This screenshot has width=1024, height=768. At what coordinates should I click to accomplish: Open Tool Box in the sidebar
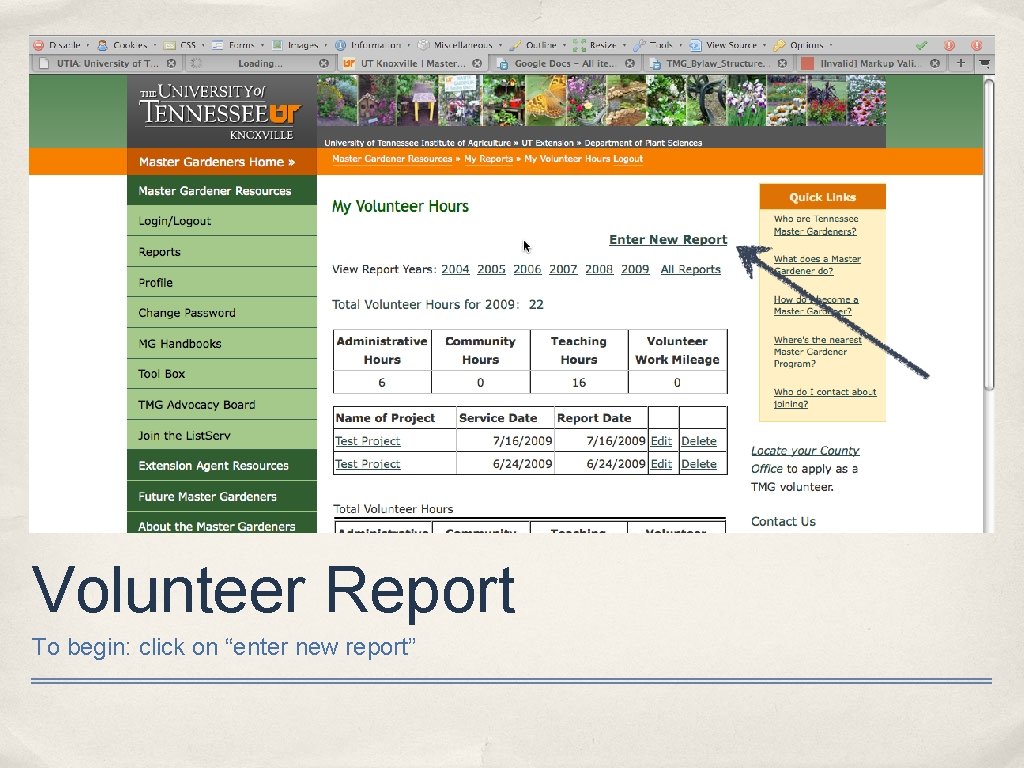tap(222, 374)
